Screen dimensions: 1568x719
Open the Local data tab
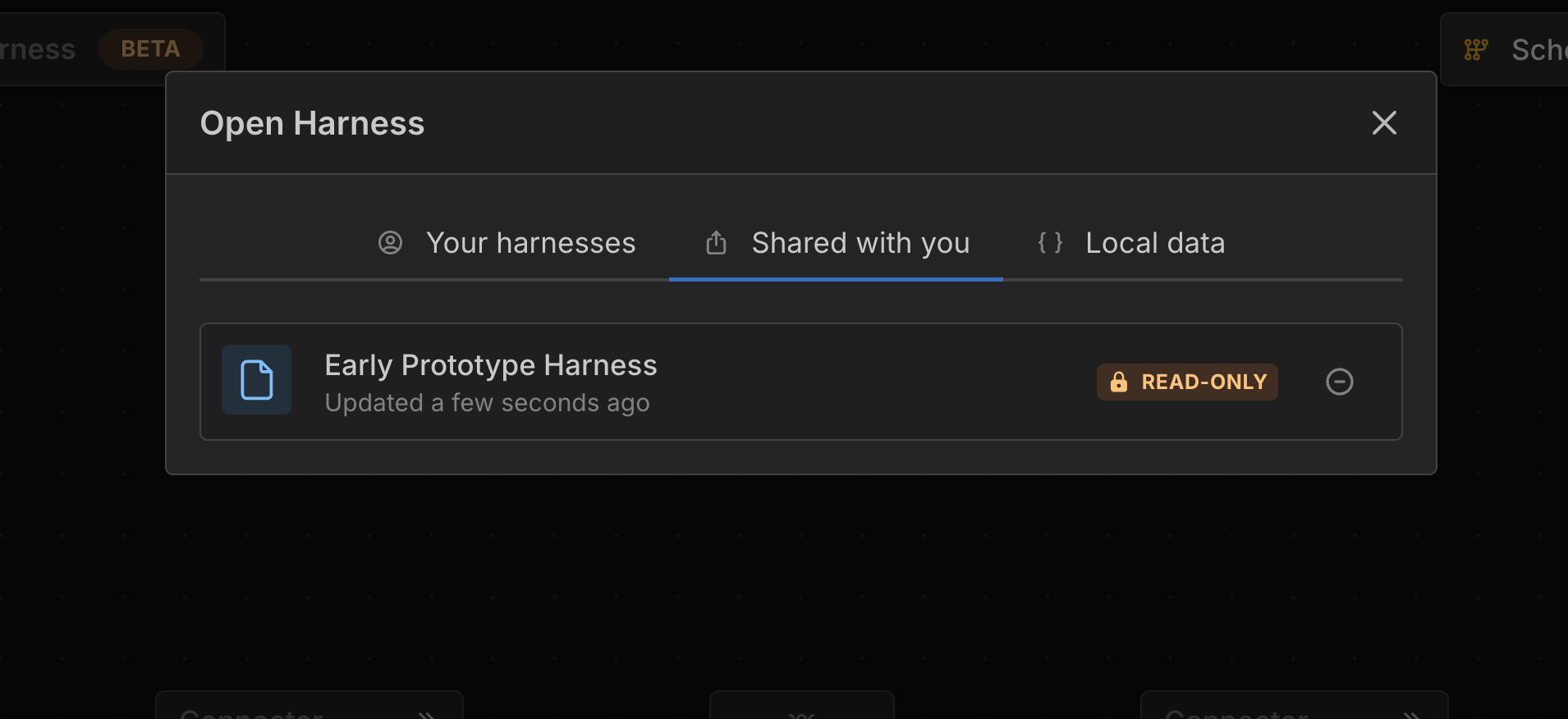click(1154, 243)
